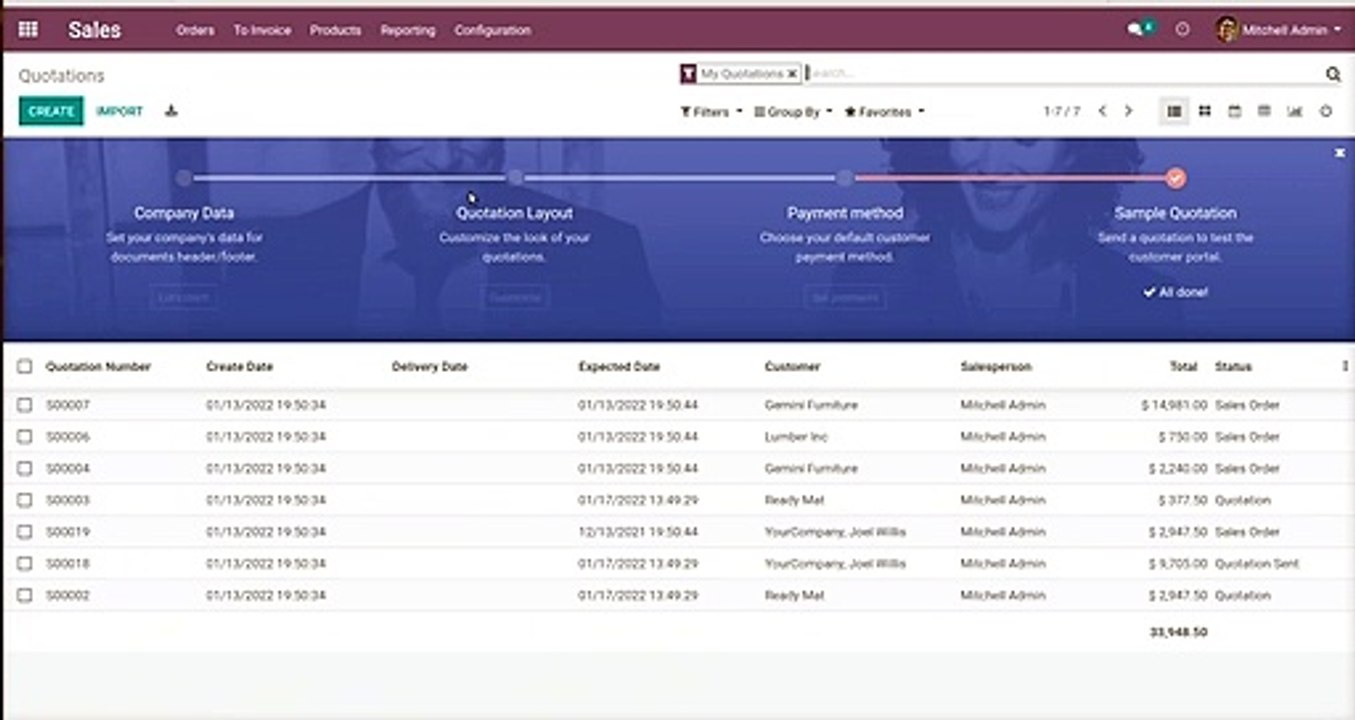
Task: Sort by Delivery Date column
Action: tap(429, 367)
